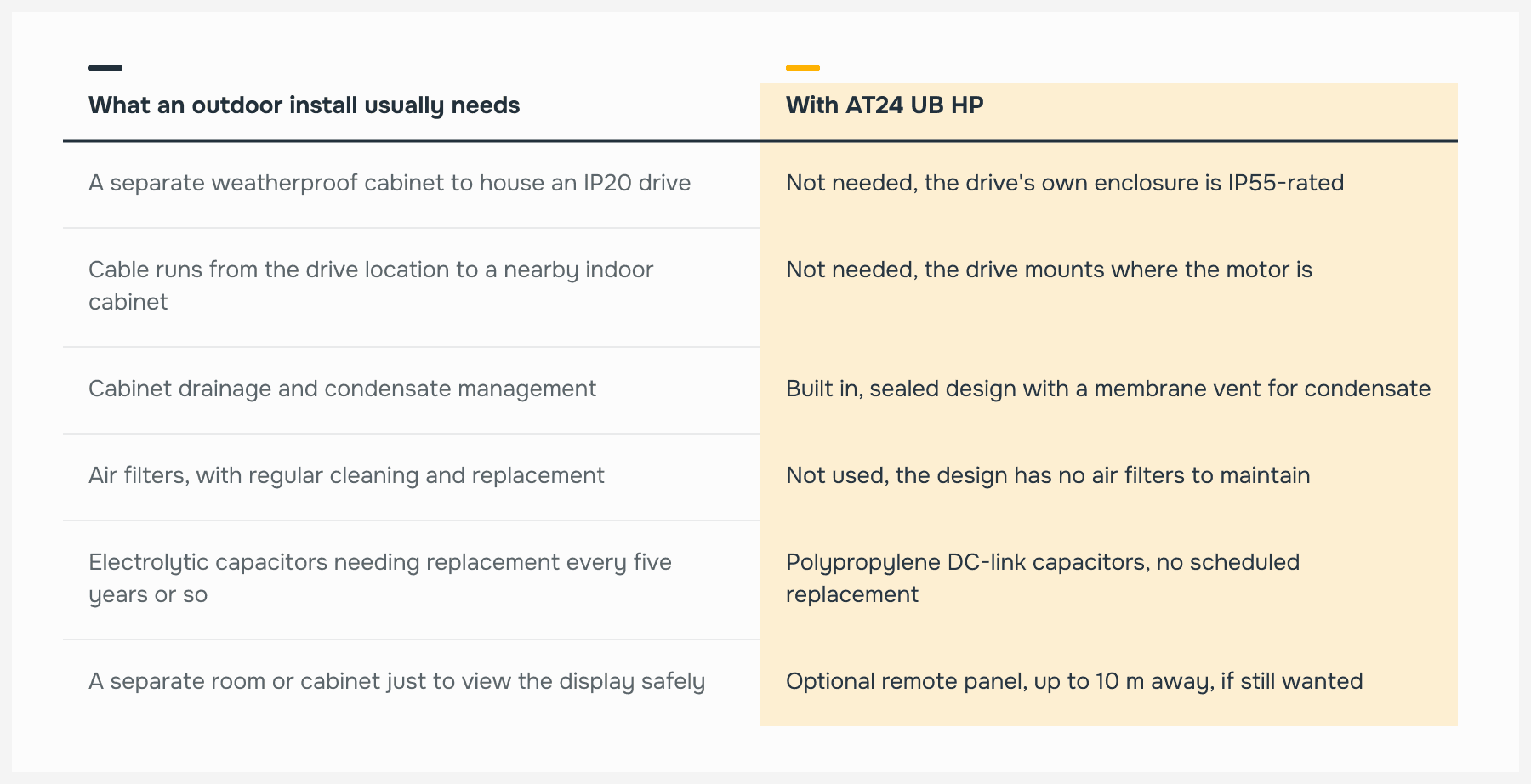Select "Air filters, with regular cleaning and replacement"

[346, 475]
